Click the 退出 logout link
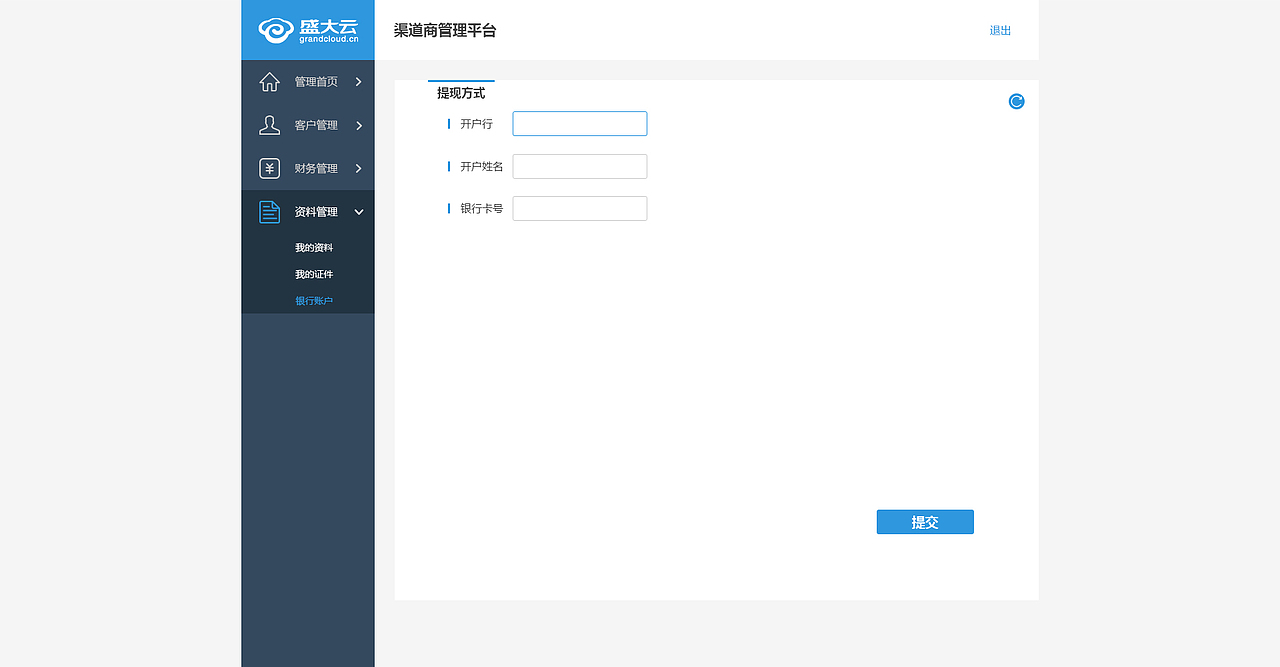 tap(1000, 30)
